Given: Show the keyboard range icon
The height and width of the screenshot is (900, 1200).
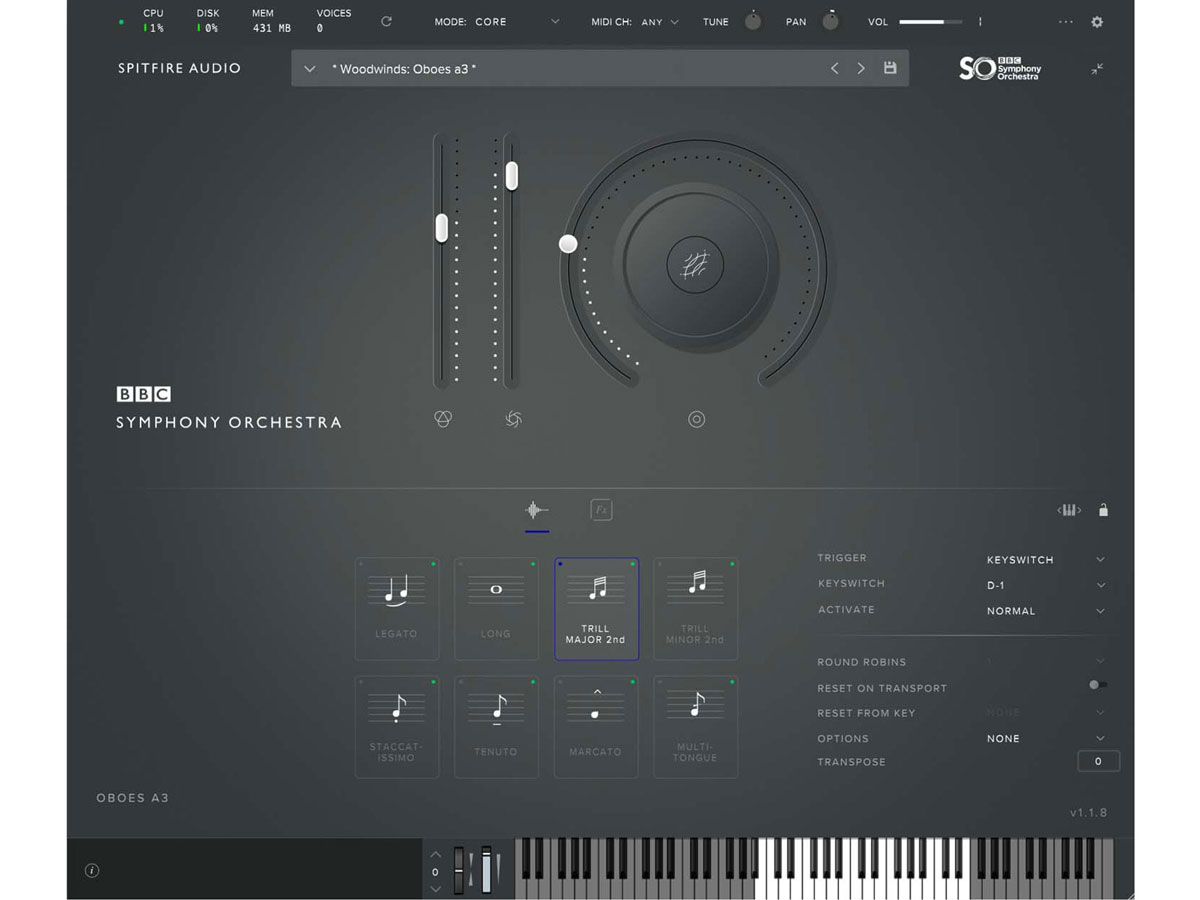Looking at the screenshot, I should coord(1069,510).
